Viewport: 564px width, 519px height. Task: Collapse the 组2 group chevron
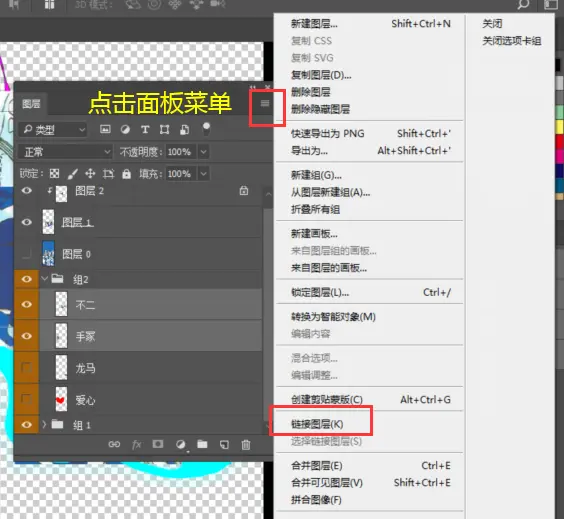point(45,278)
